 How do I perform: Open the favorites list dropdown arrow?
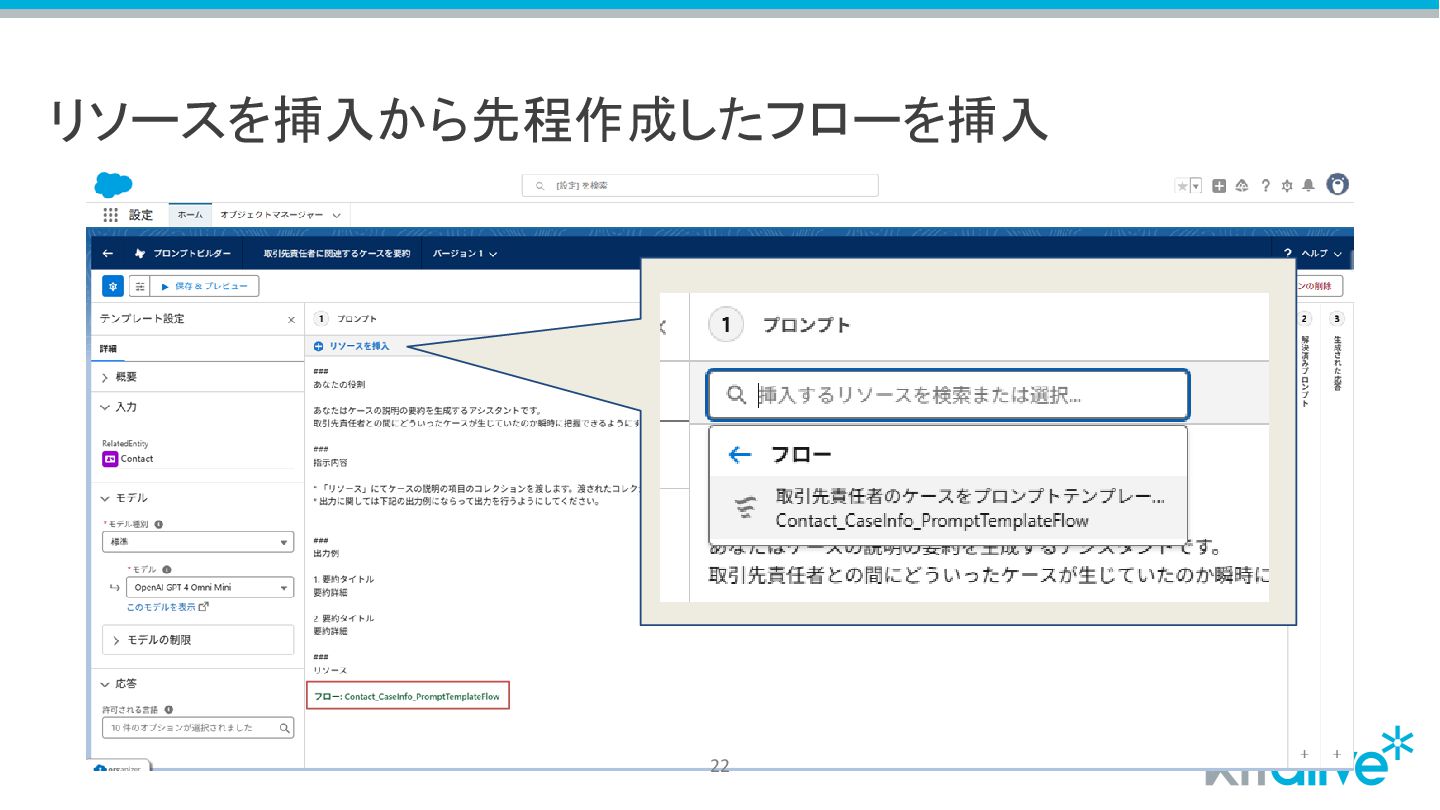[1196, 186]
